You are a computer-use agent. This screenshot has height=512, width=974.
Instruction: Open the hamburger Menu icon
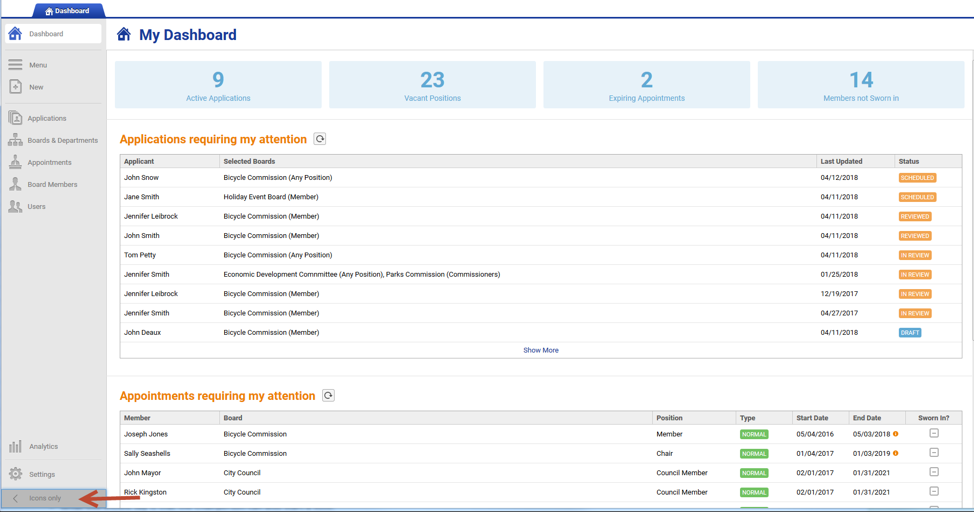(x=15, y=65)
